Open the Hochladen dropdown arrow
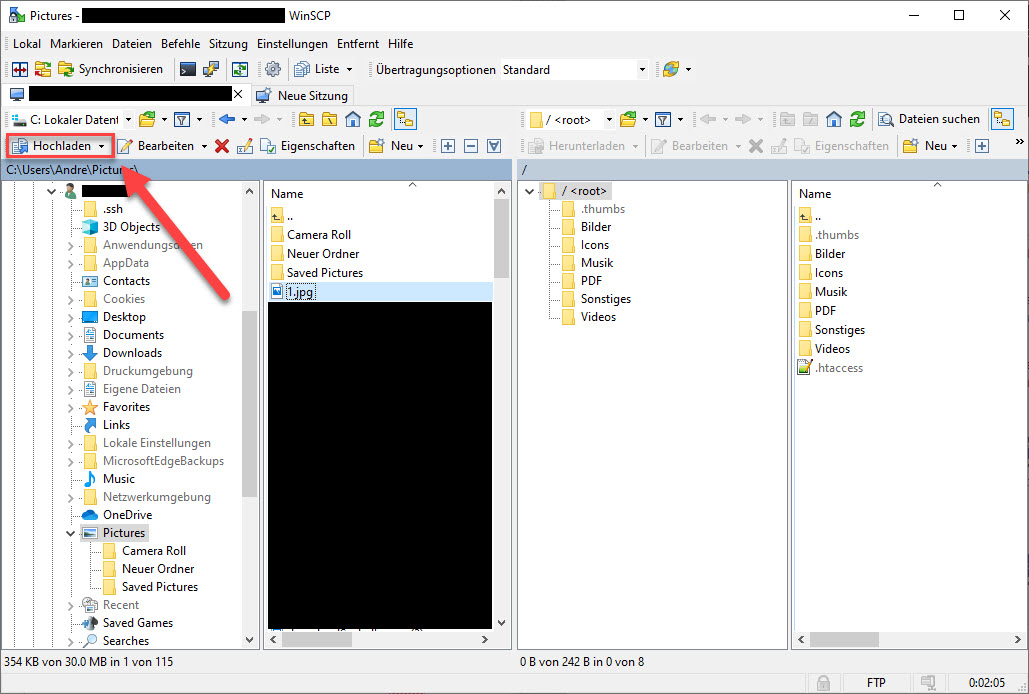The width and height of the screenshot is (1029, 694). 102,146
